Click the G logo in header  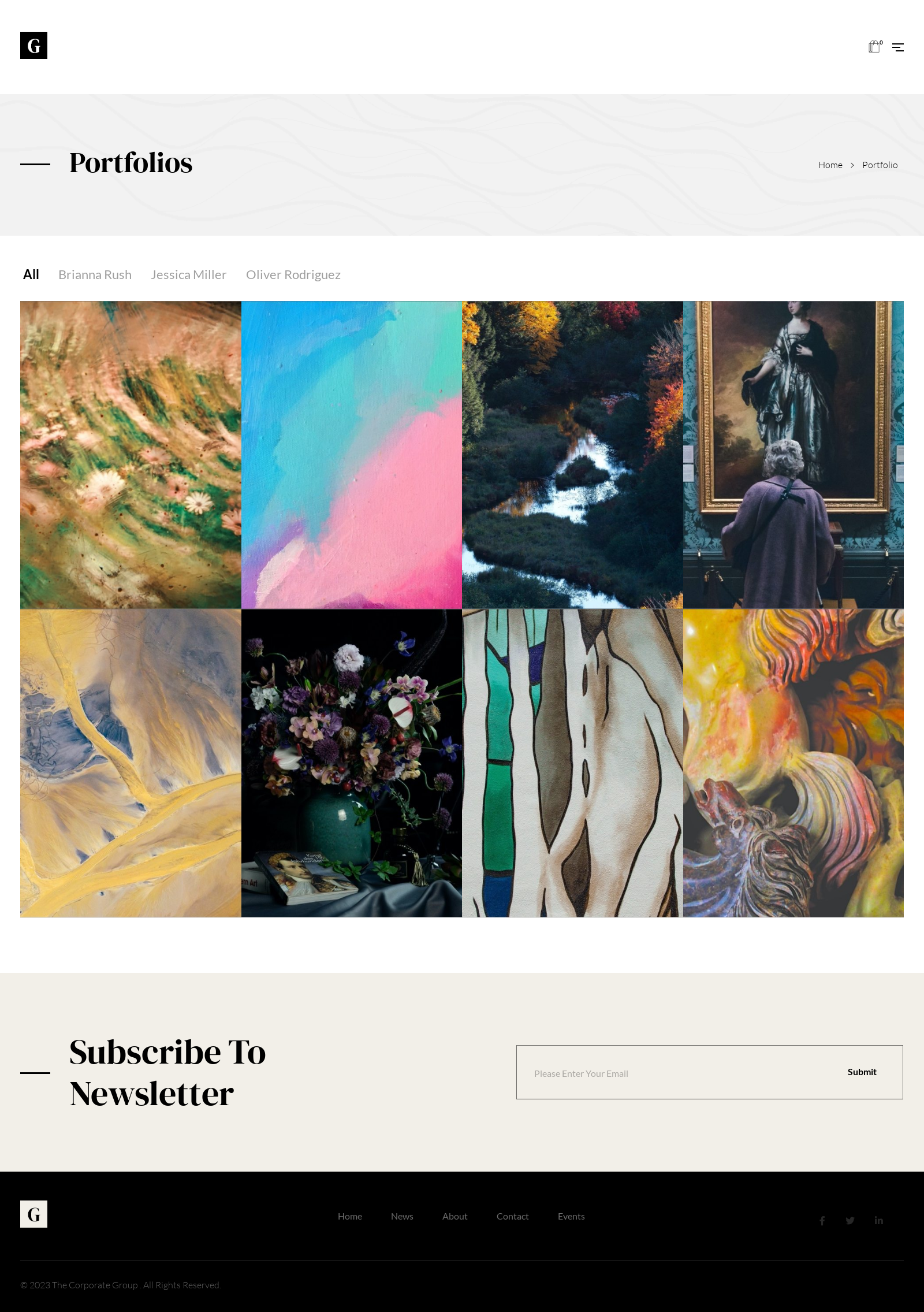33,45
